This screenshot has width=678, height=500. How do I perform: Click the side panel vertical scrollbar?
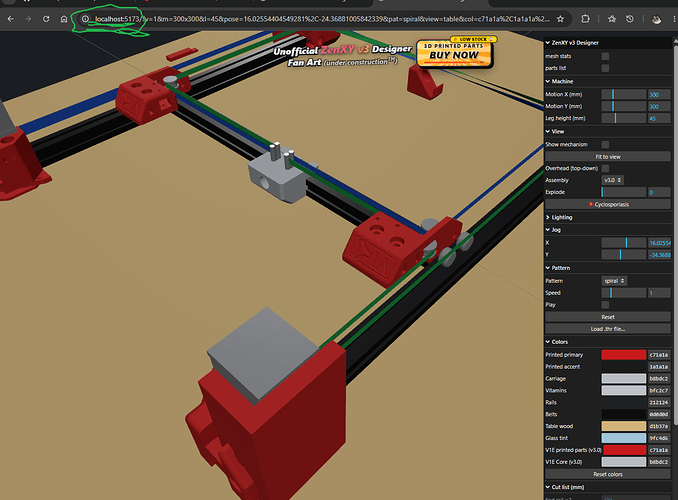(x=675, y=234)
